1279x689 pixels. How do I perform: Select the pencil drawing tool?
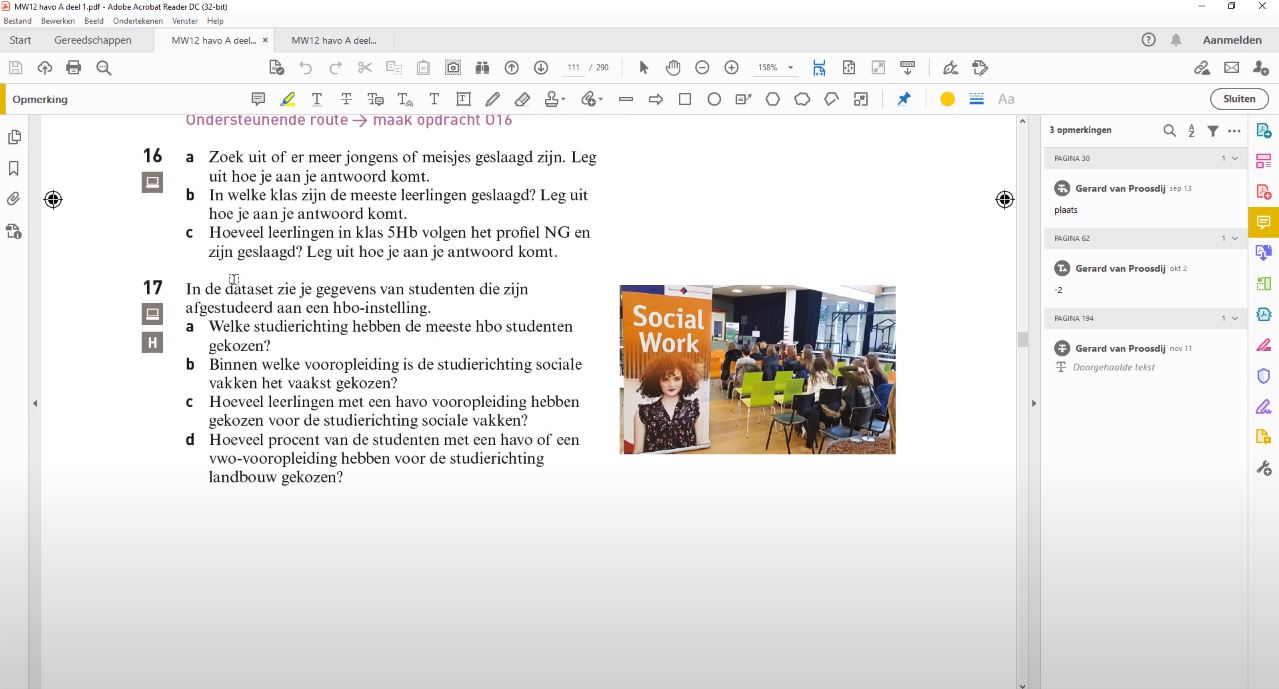point(492,99)
